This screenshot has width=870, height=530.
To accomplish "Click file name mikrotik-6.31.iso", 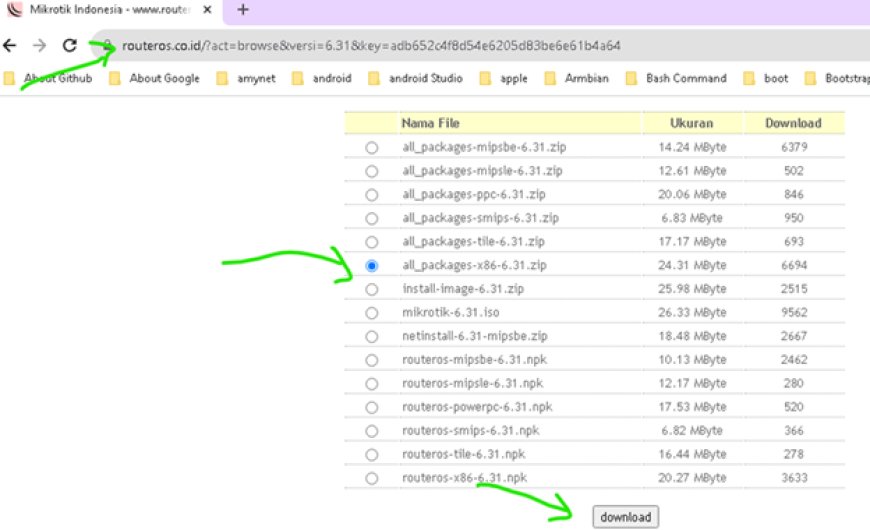I will [451, 312].
